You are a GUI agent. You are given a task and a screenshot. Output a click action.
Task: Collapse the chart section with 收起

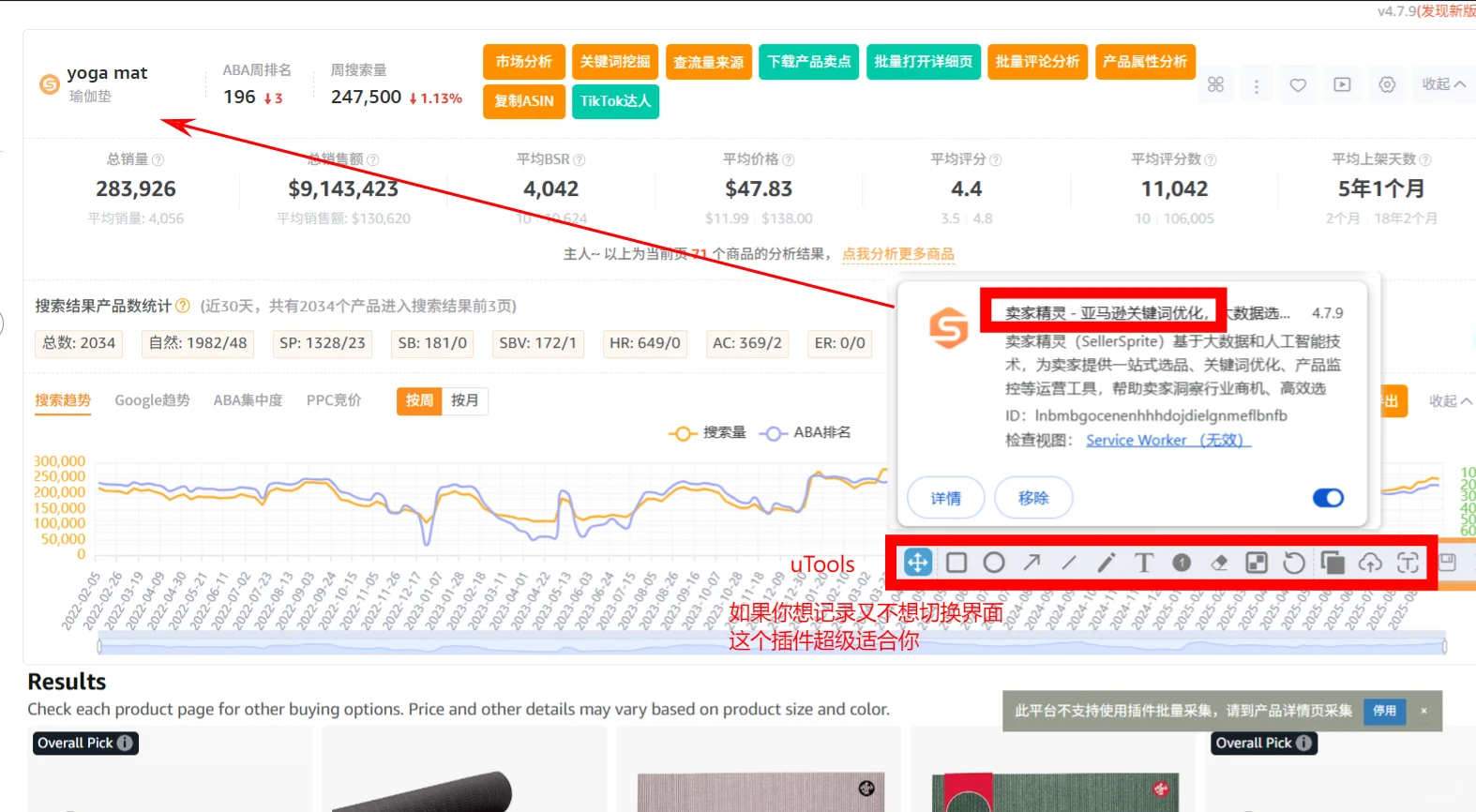coord(1450,401)
